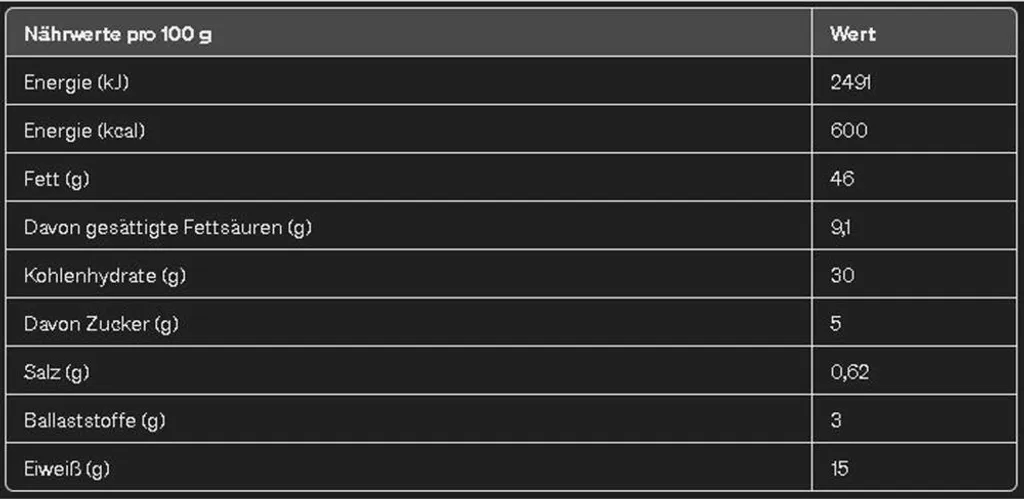Select 'Davon gesättigte Fettsäuren (g)' label
This screenshot has height=499, width=1024.
168,227
